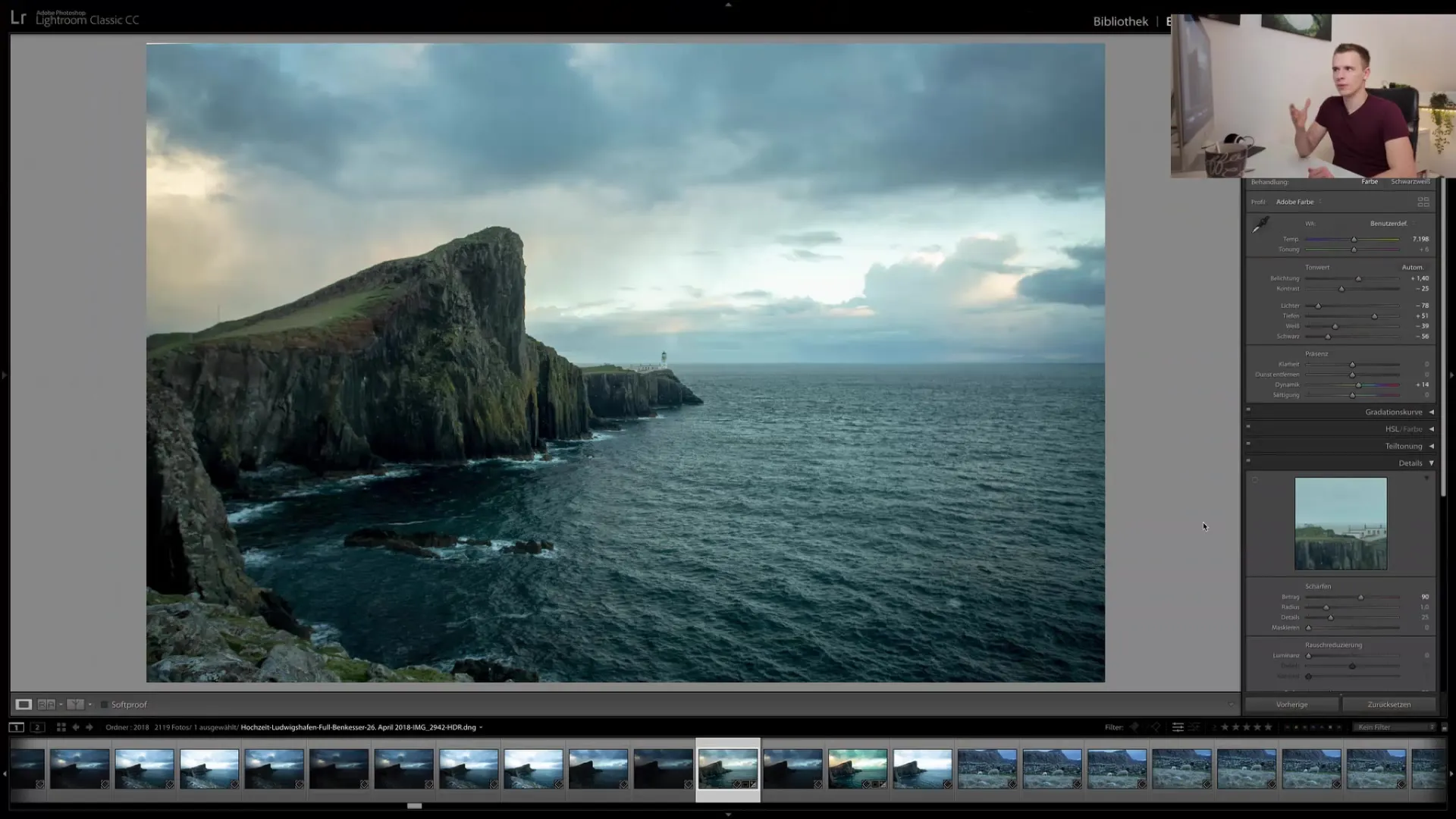
Task: Enable the Softproof checkbox
Action: point(105,704)
